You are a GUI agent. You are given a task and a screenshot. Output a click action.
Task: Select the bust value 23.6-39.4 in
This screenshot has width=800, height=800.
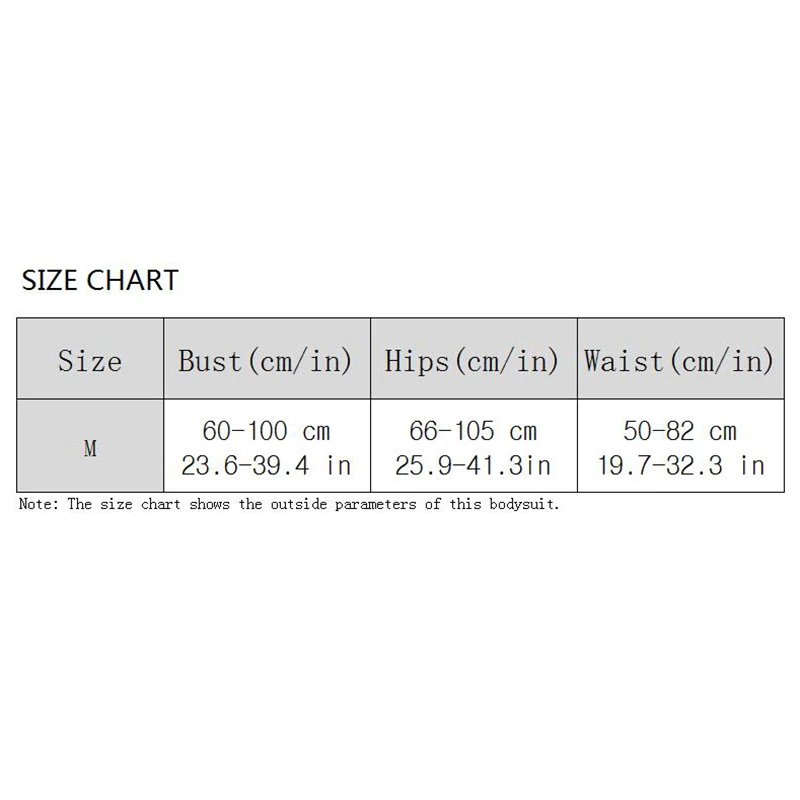[266, 465]
